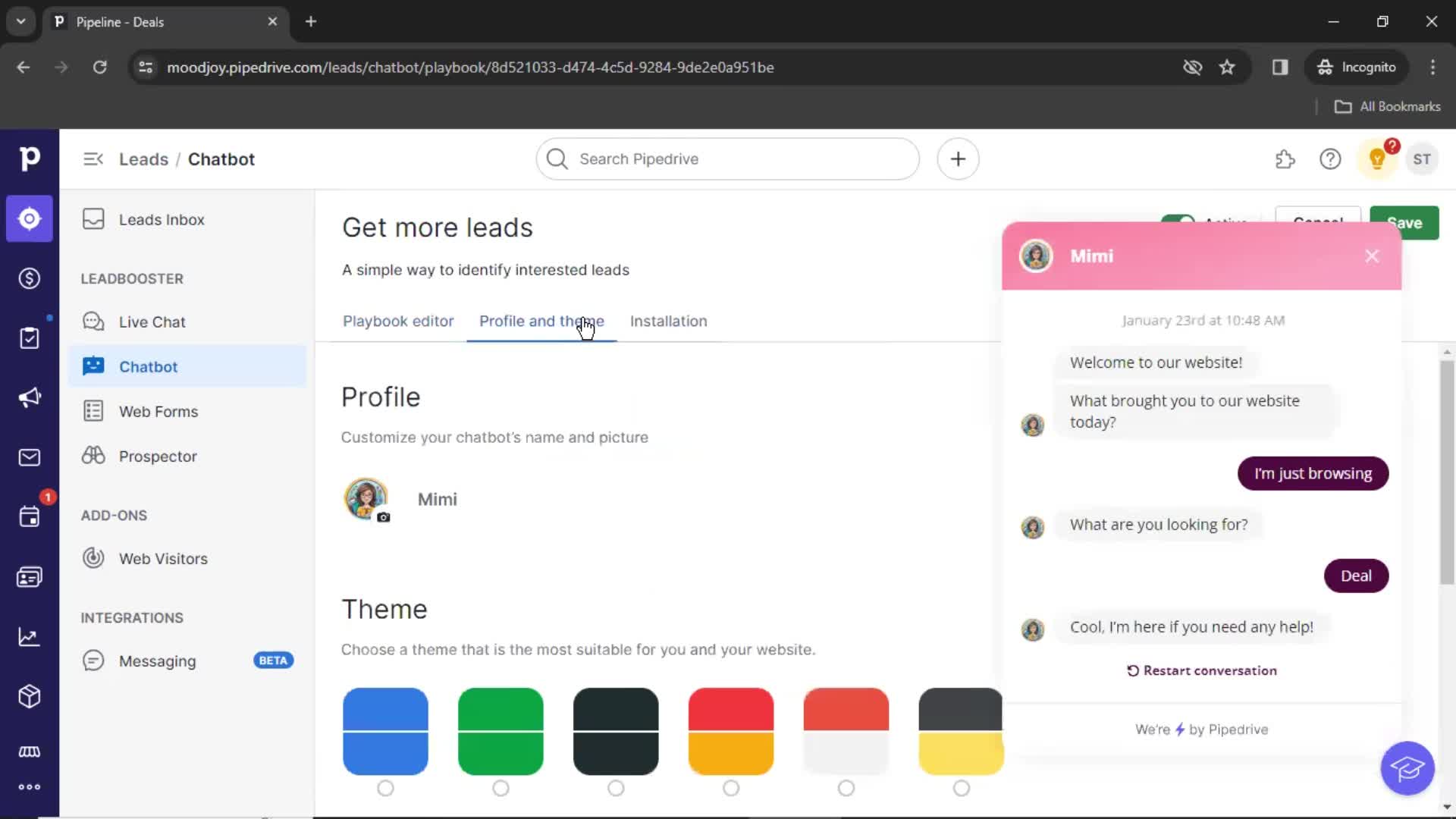This screenshot has height=819, width=1456.
Task: Select the red and orange theme radio
Action: coord(731,789)
